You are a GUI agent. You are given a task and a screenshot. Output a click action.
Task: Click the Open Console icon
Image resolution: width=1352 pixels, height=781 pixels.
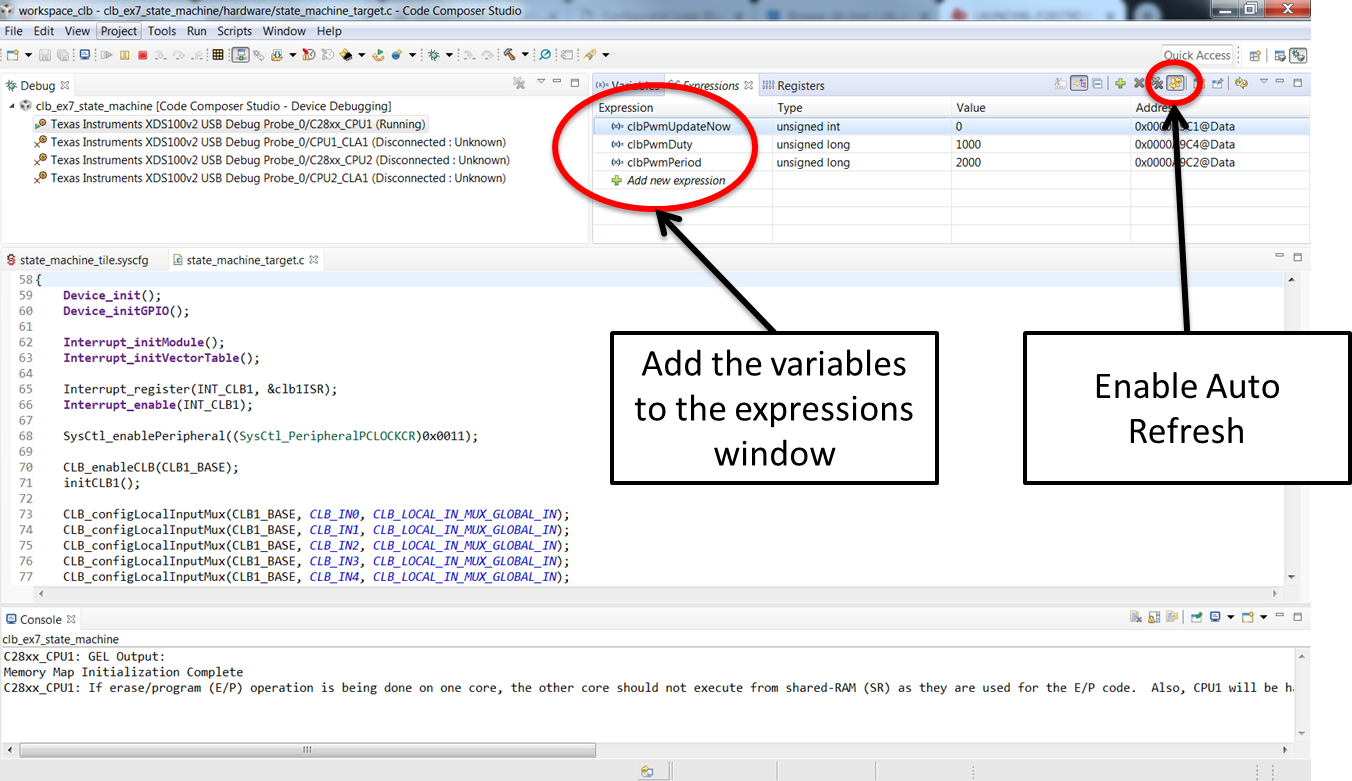(1248, 617)
